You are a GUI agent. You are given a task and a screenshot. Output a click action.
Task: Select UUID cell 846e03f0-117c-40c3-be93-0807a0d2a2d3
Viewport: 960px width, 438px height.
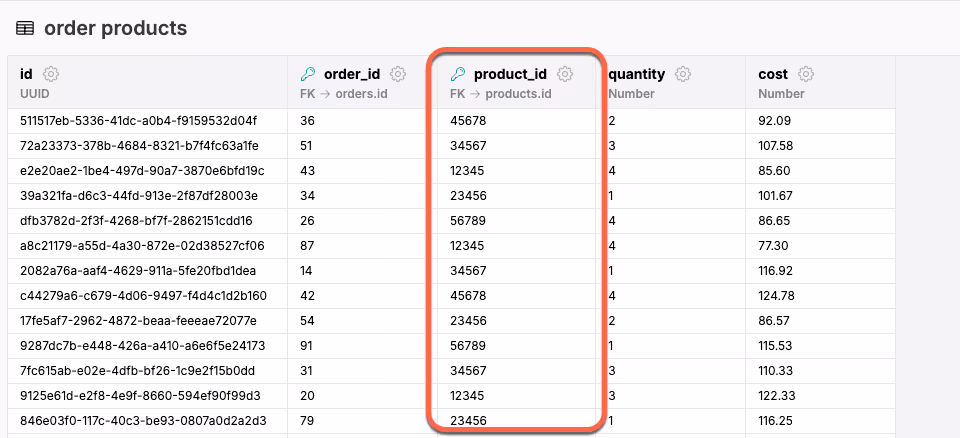pyautogui.click(x=148, y=421)
